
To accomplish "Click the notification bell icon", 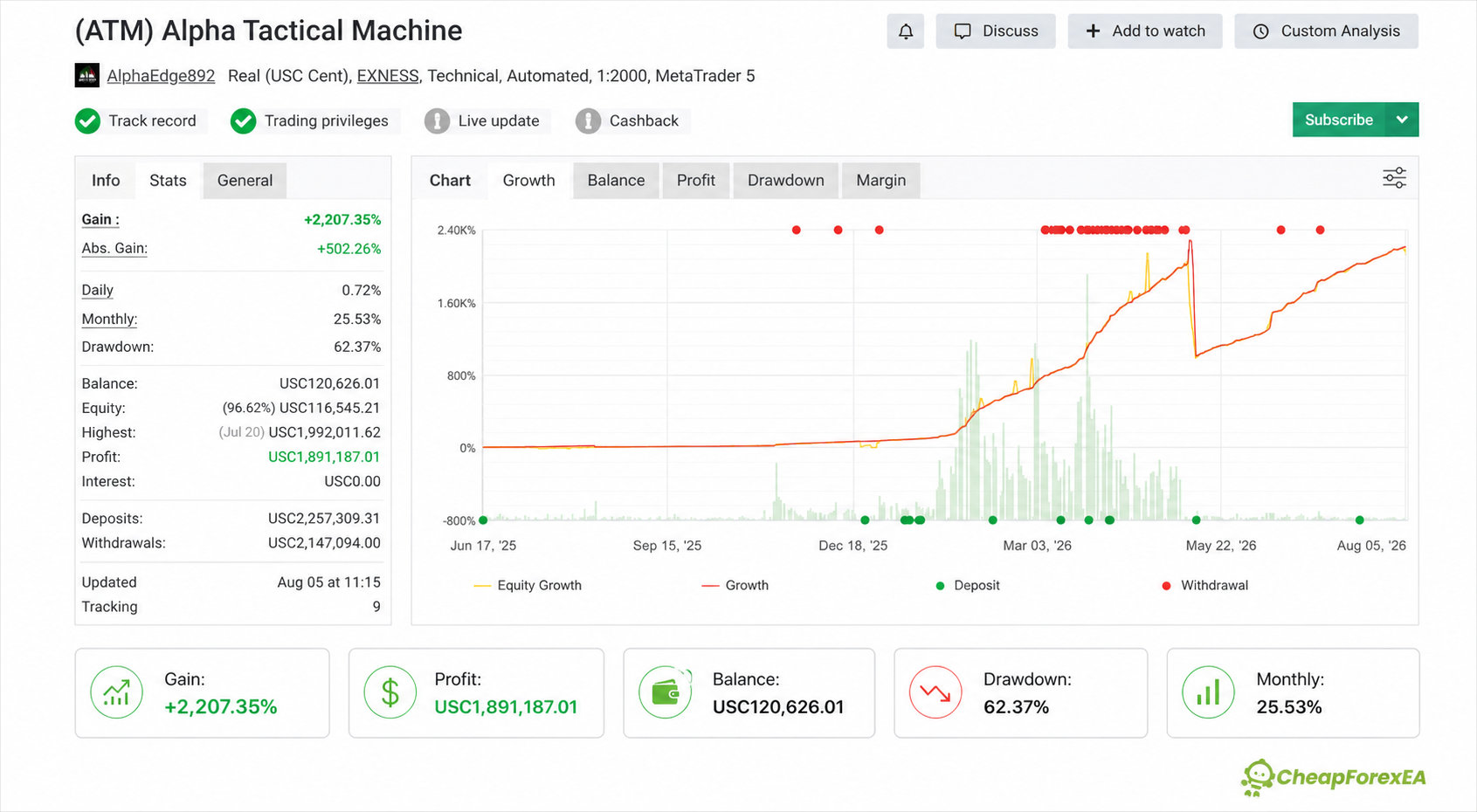I will (906, 31).
